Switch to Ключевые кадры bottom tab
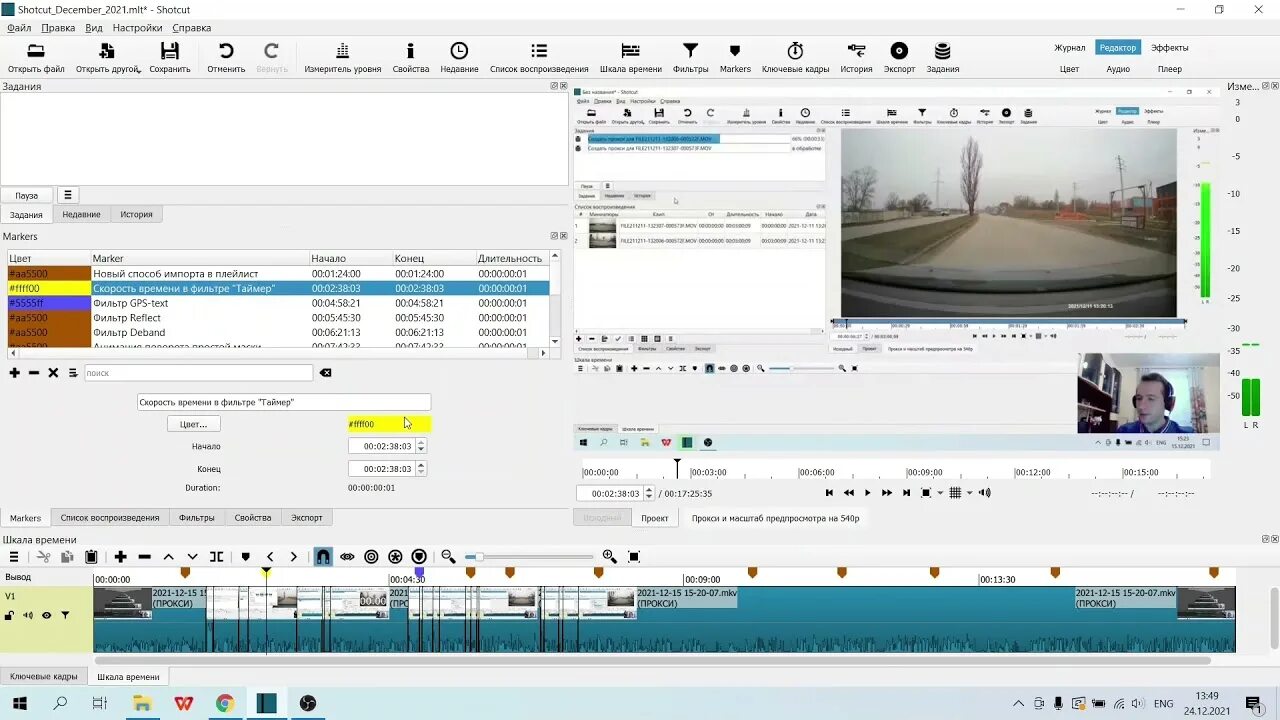This screenshot has height=720, width=1280. coord(43,677)
